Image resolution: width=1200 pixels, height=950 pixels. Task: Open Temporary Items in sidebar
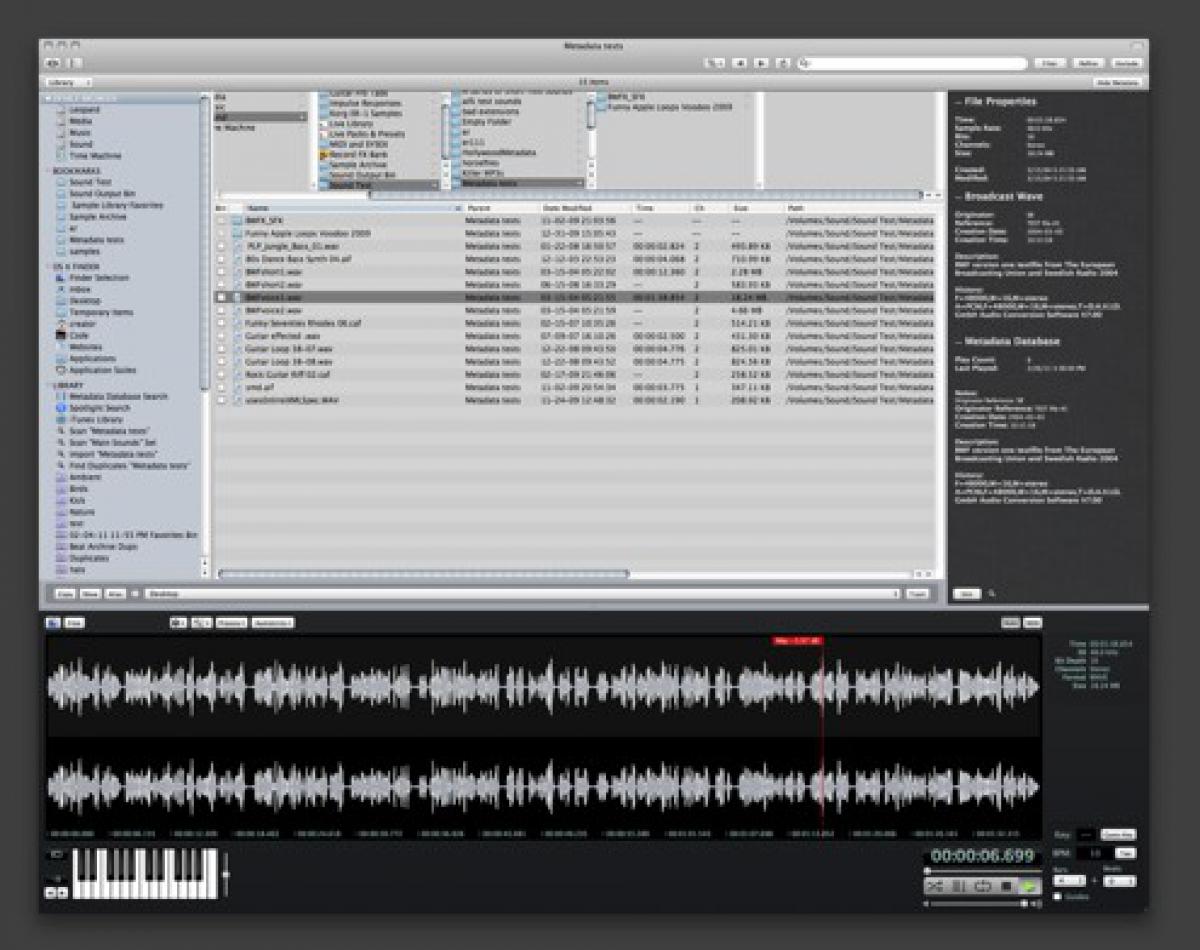tap(101, 313)
